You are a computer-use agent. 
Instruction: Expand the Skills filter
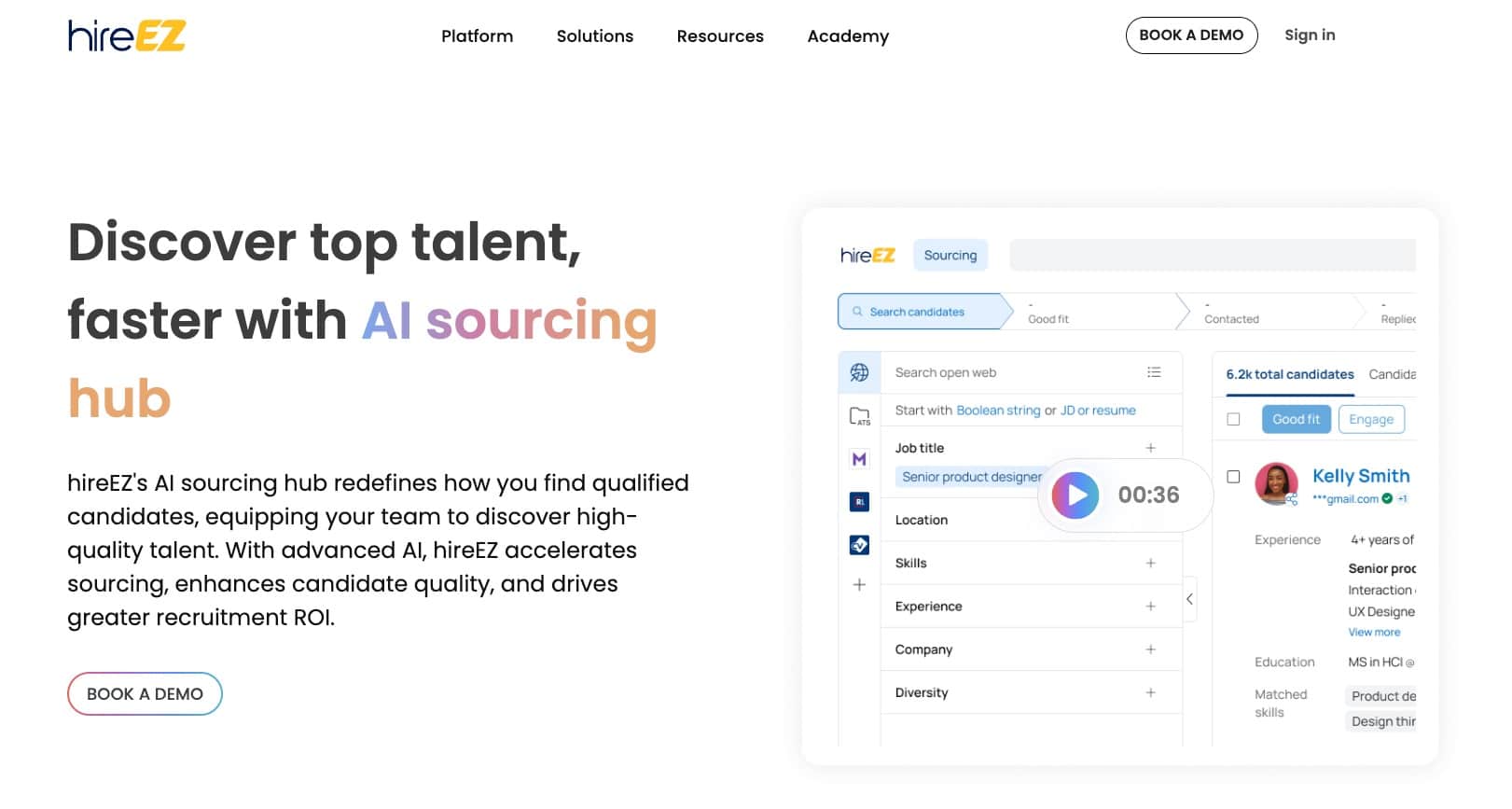click(1150, 563)
